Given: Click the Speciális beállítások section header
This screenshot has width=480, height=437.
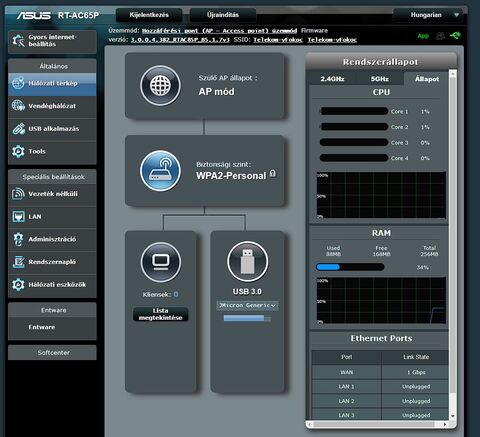Looking at the screenshot, I should [52, 177].
